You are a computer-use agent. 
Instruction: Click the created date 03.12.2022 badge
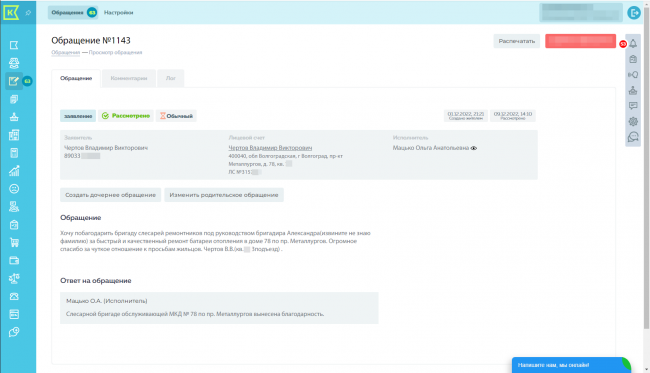tap(466, 116)
